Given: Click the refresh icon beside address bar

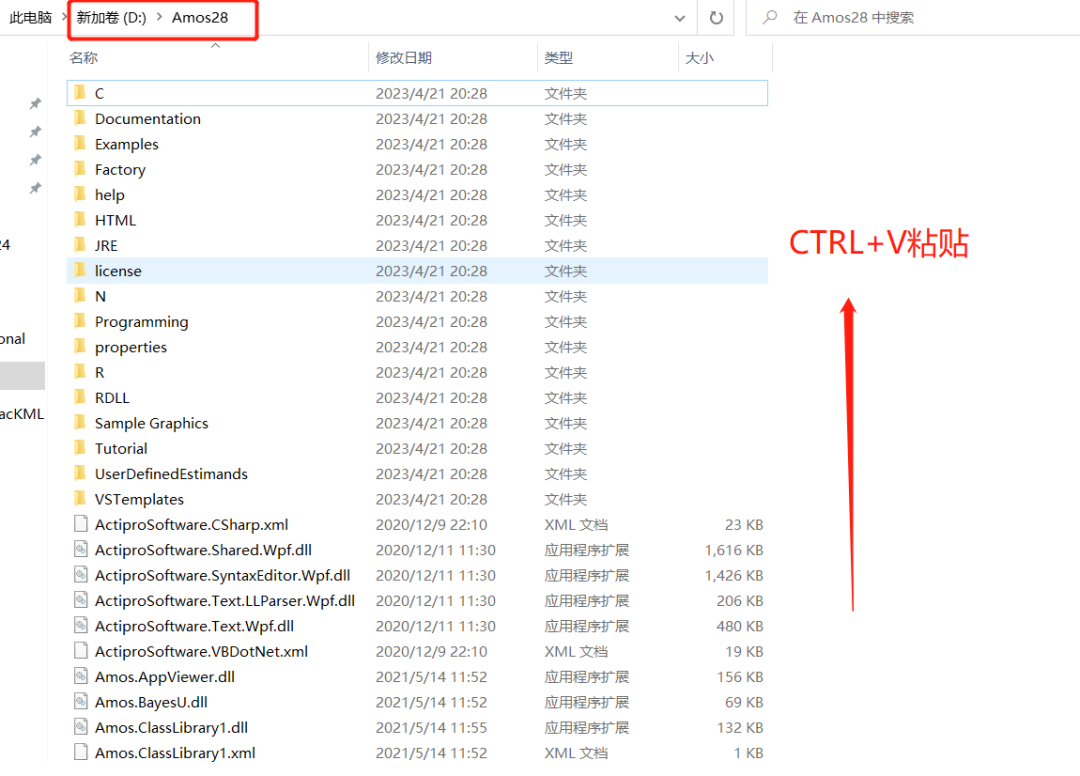Looking at the screenshot, I should tap(716, 18).
